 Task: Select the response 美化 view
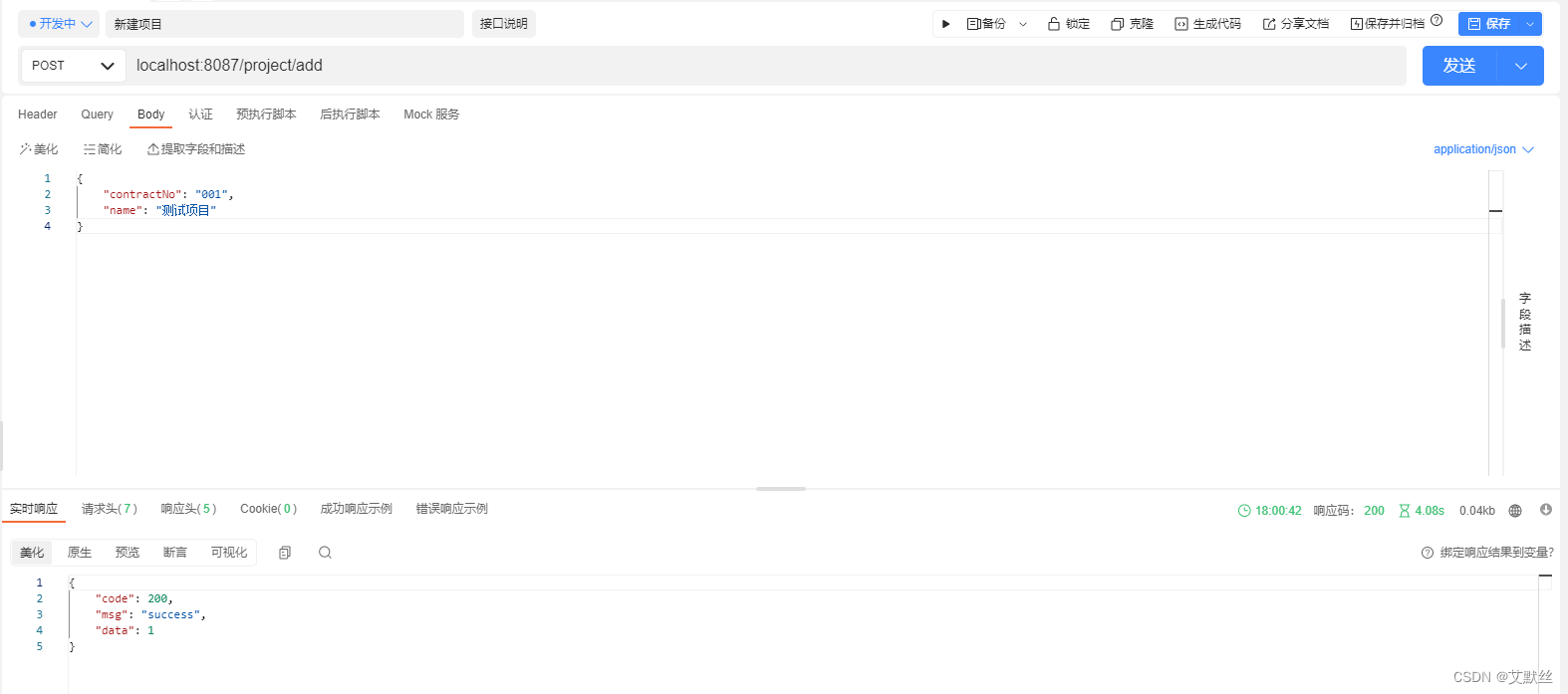coord(32,553)
